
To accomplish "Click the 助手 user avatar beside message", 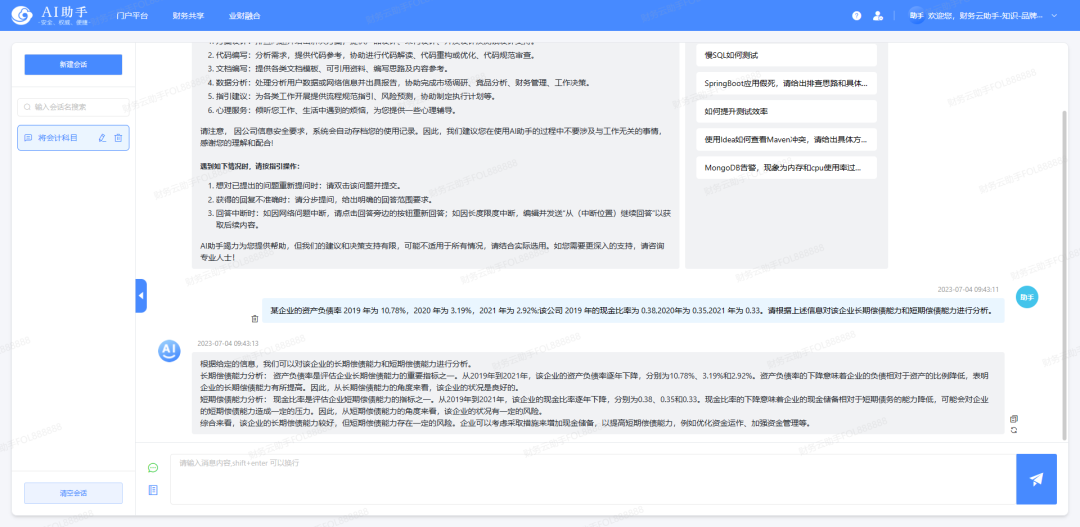I will [x=1027, y=296].
